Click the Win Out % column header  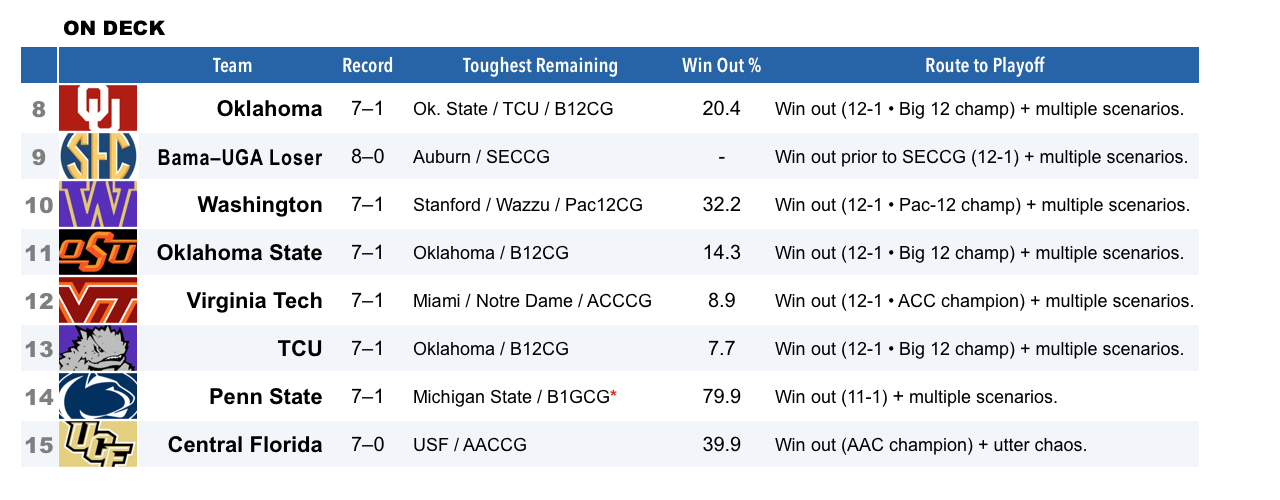point(721,66)
